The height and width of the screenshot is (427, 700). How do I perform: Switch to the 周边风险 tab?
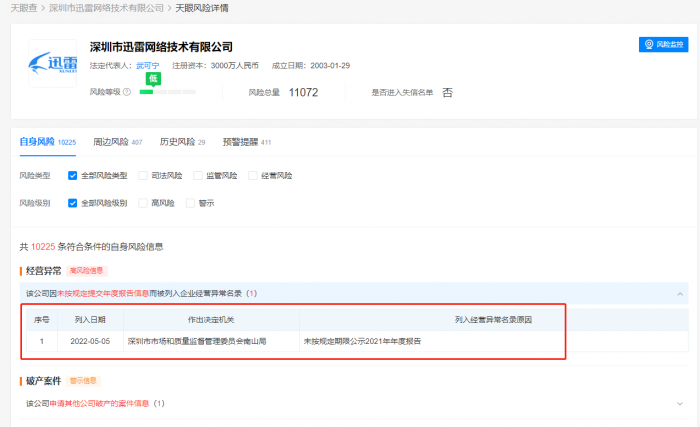click(110, 142)
